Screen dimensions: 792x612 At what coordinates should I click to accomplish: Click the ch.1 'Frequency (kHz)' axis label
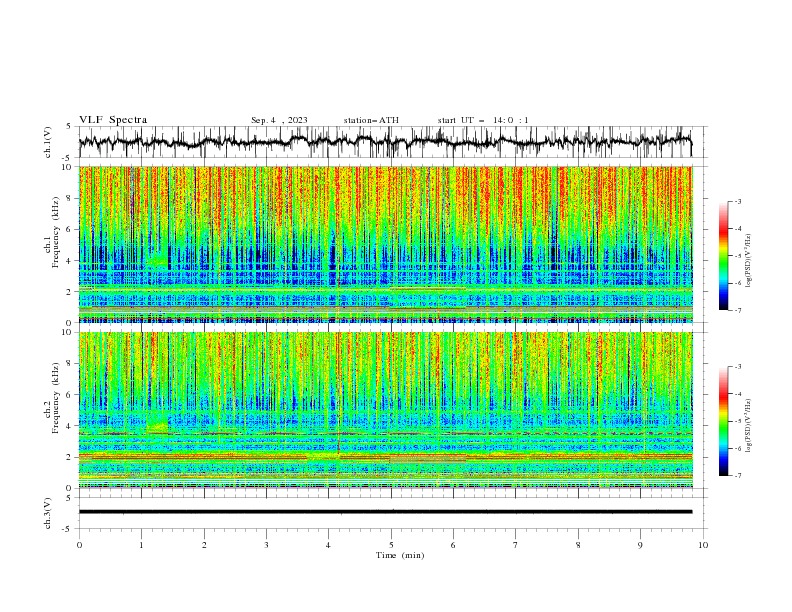(55, 233)
